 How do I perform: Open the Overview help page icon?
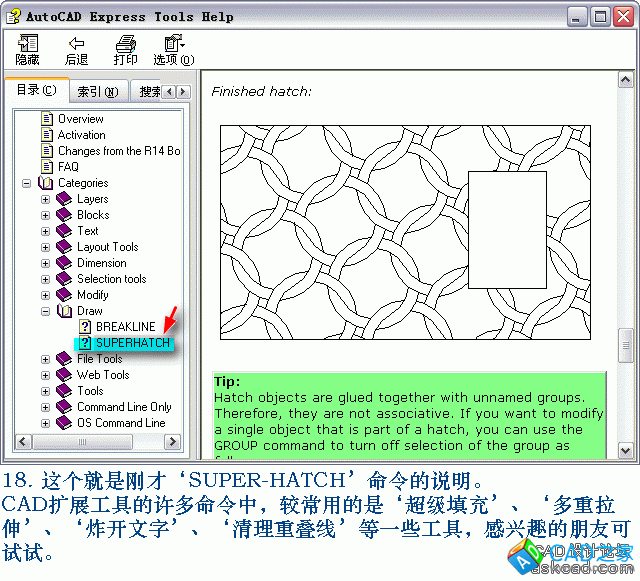pyautogui.click(x=47, y=119)
